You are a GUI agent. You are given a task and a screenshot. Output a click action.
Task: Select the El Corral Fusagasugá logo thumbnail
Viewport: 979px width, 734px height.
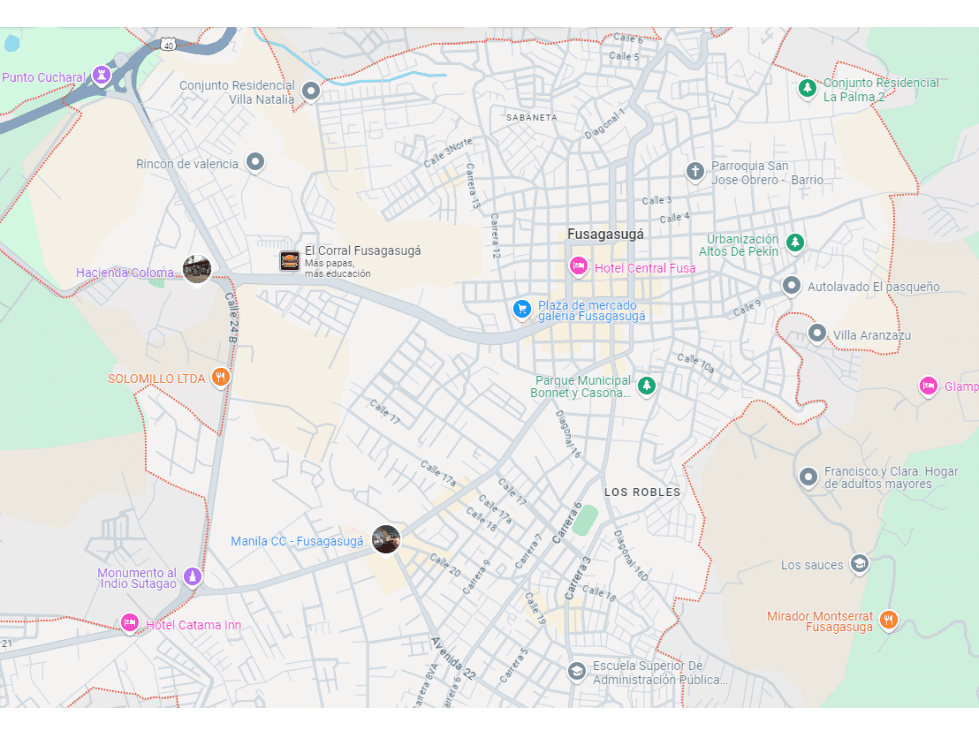click(290, 261)
